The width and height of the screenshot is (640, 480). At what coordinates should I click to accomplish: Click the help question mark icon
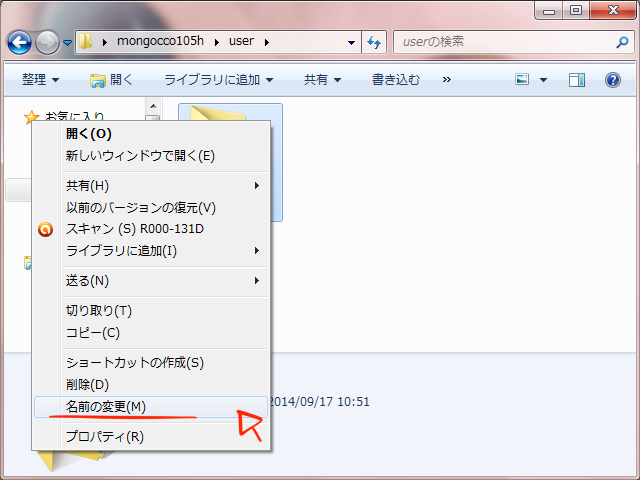613,79
